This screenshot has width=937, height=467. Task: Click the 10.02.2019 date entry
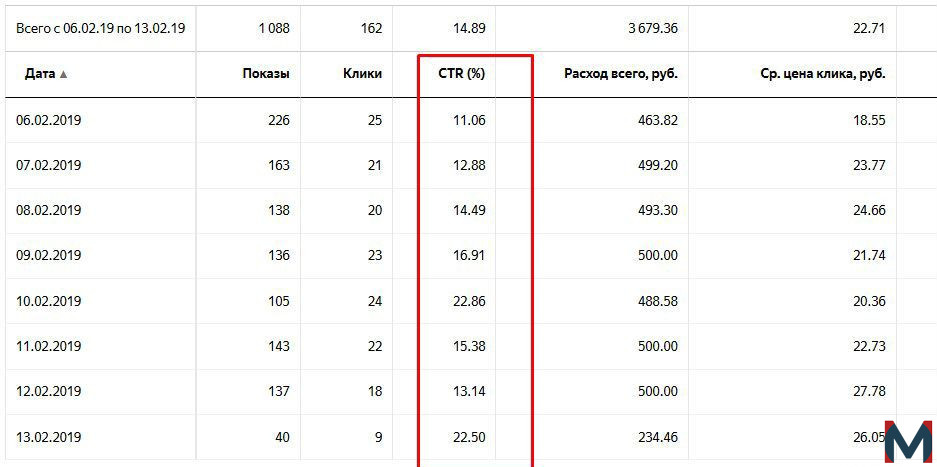48,301
